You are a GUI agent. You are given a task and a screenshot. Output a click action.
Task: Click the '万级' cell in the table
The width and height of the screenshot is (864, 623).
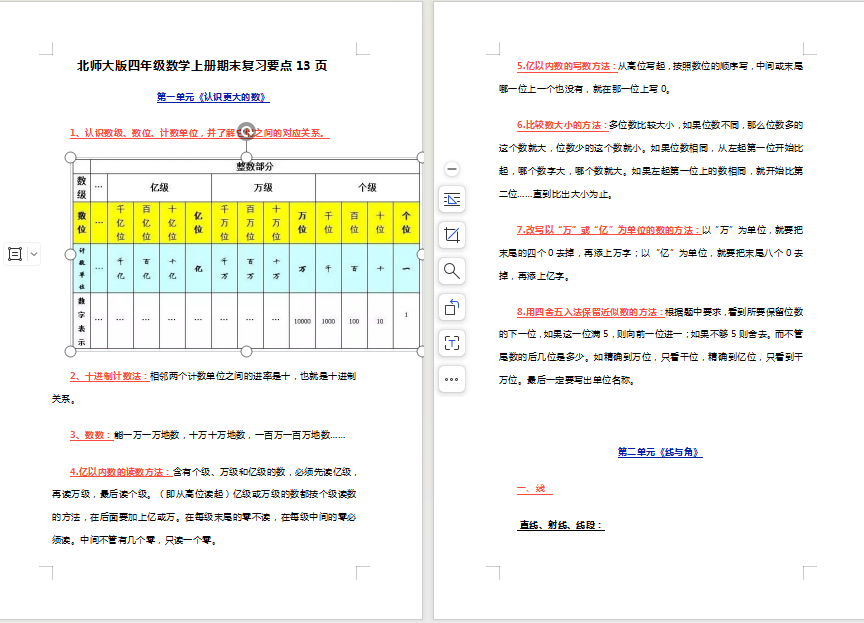(263, 187)
